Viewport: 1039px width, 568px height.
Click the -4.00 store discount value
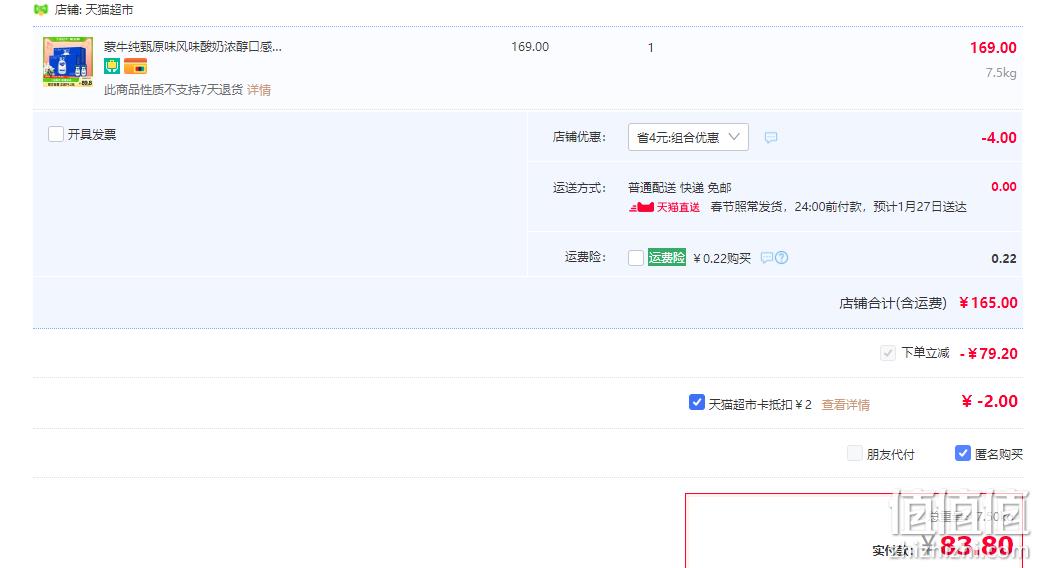(x=999, y=138)
